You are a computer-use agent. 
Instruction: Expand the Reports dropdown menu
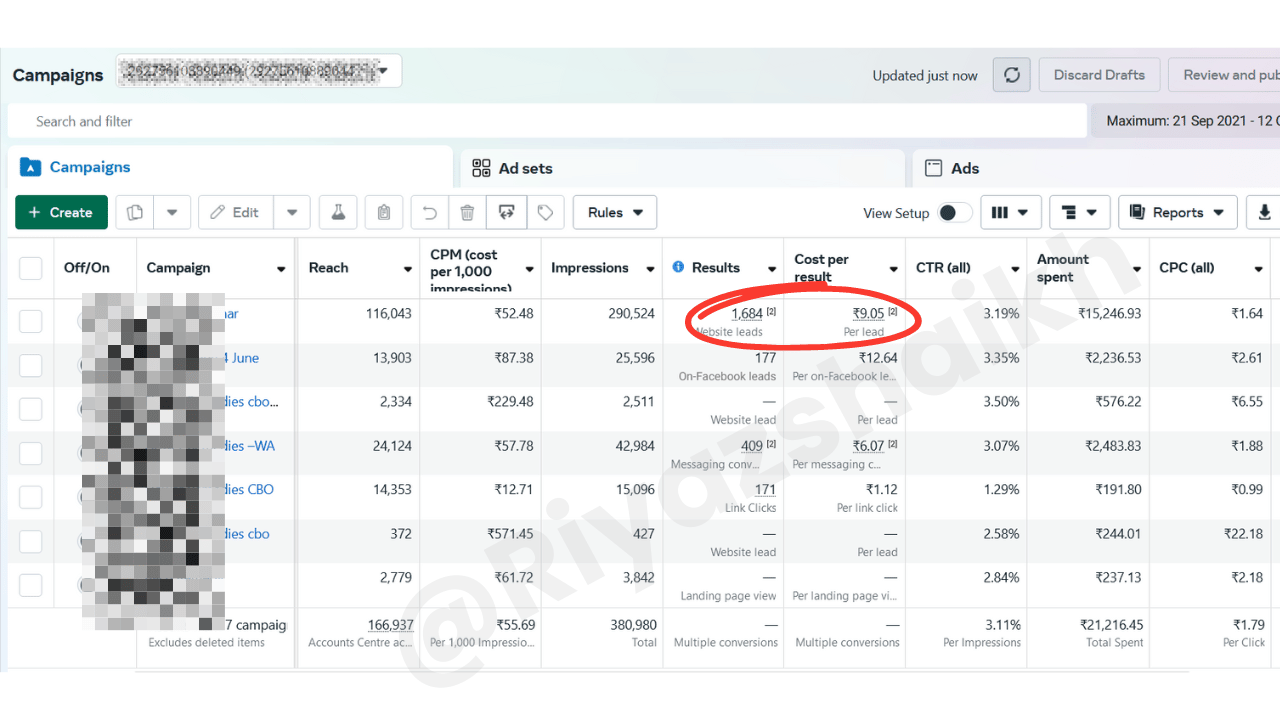point(1177,212)
